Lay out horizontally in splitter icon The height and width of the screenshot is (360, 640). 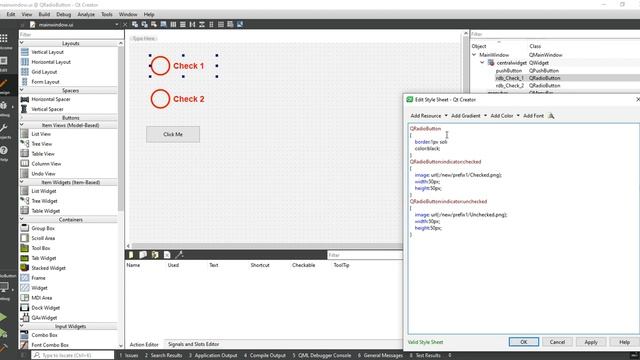(192, 24)
